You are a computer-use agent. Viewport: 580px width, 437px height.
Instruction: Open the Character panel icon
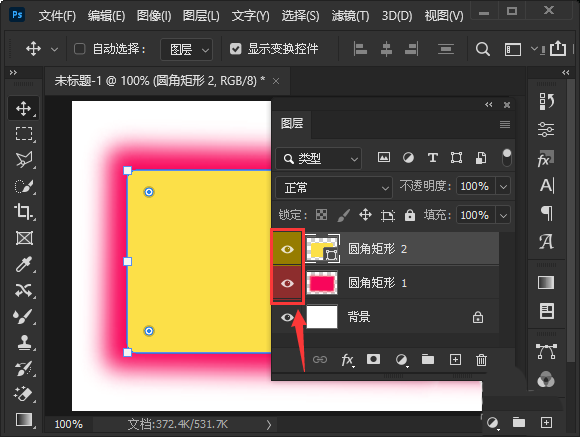[546, 185]
